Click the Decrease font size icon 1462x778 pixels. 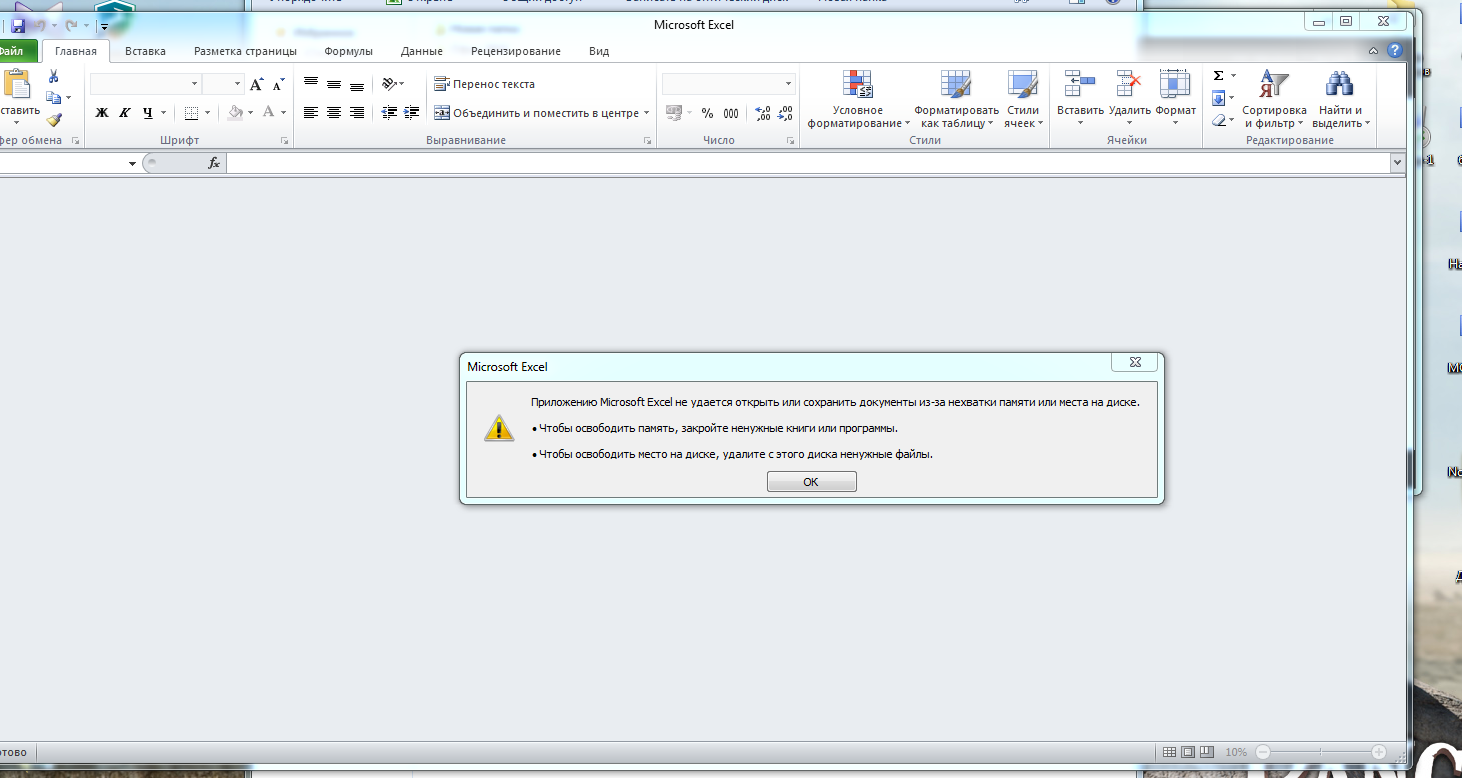[279, 84]
